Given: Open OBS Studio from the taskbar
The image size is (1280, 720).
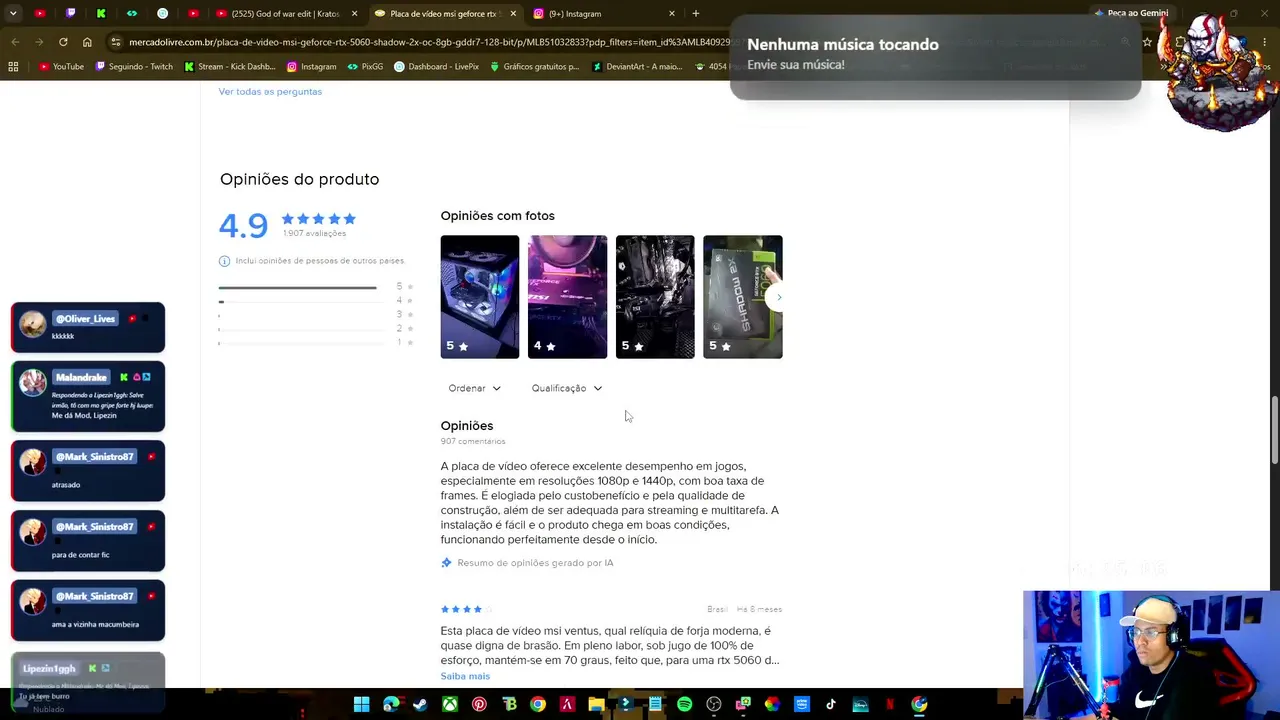Looking at the screenshot, I should click(x=713, y=704).
